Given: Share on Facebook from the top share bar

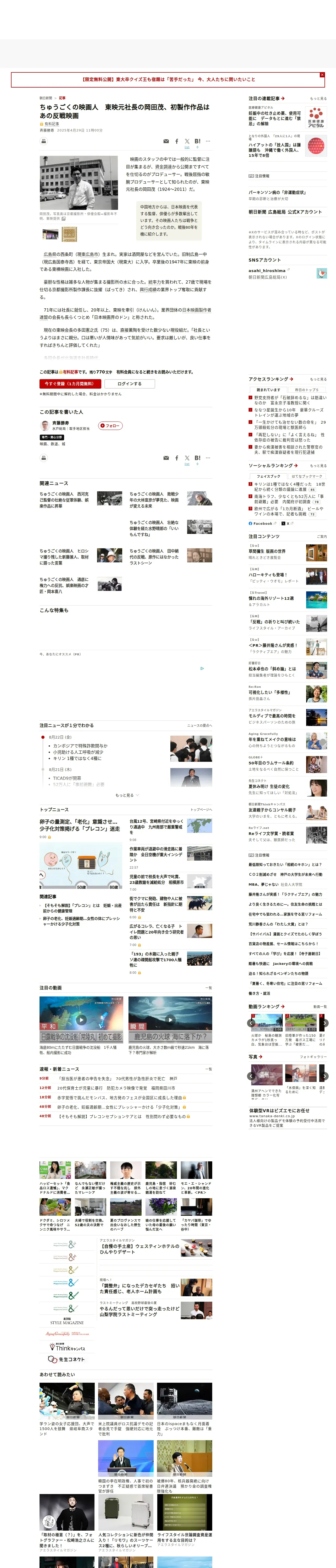Looking at the screenshot, I should pos(177,141).
